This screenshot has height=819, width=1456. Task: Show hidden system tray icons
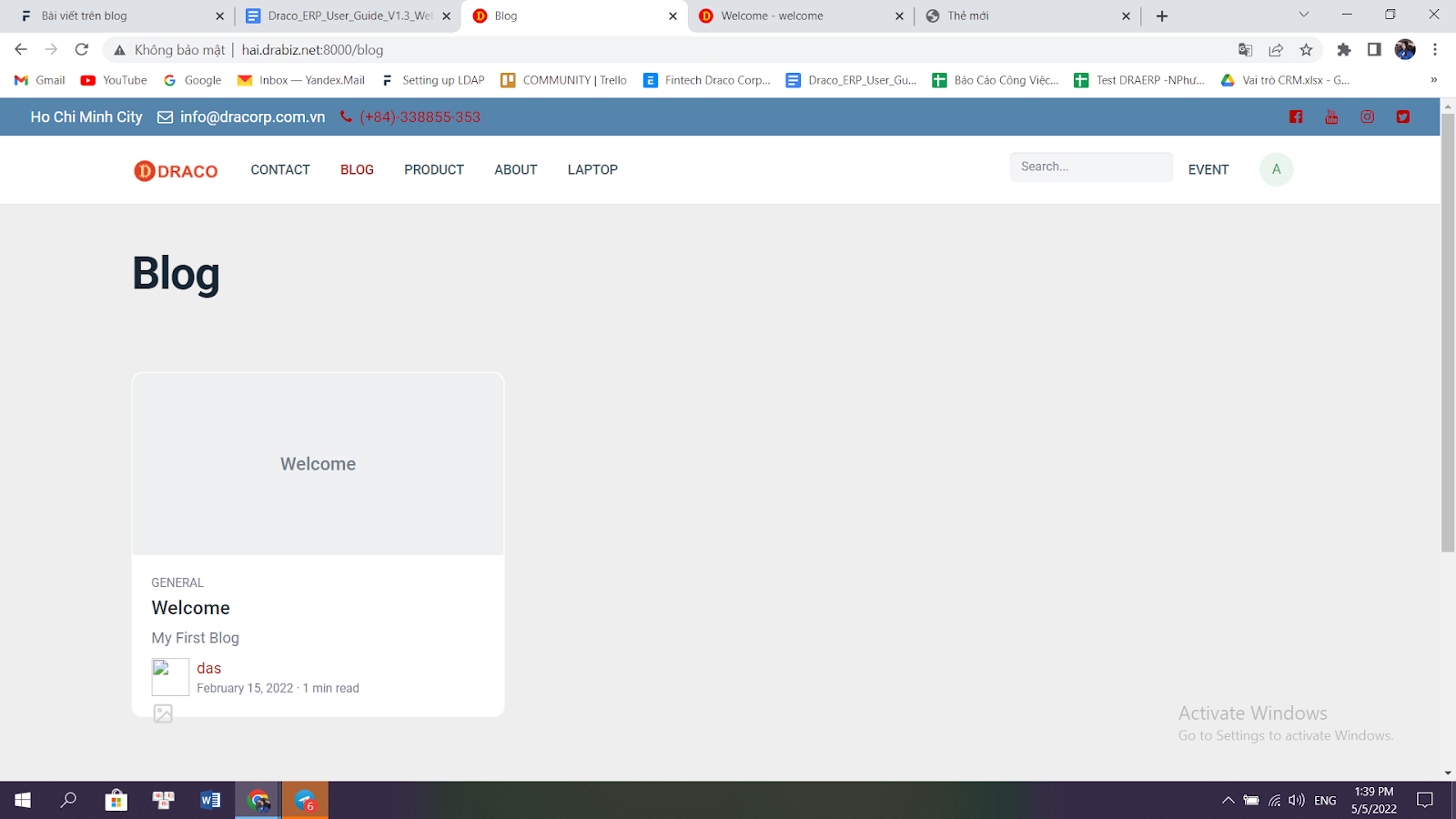point(1228,800)
